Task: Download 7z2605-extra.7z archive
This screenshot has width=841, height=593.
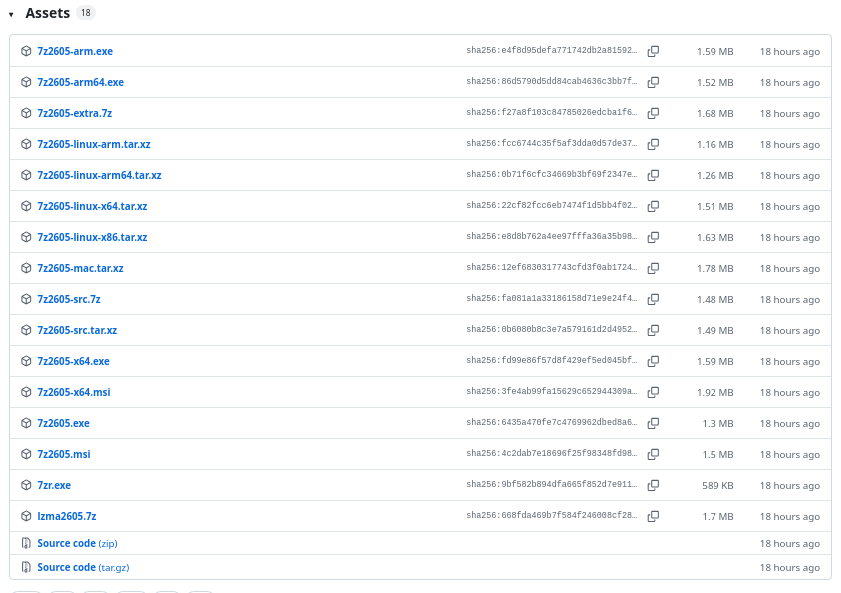Action: (75, 114)
